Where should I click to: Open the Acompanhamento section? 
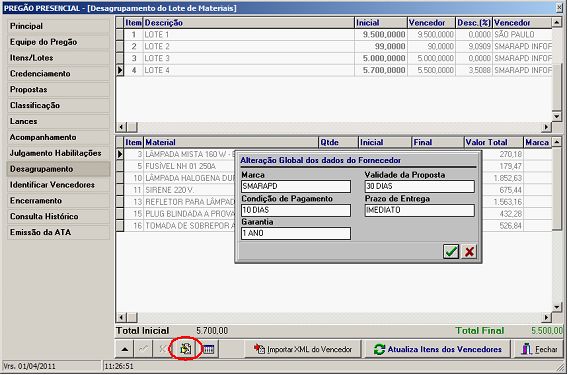click(58, 137)
